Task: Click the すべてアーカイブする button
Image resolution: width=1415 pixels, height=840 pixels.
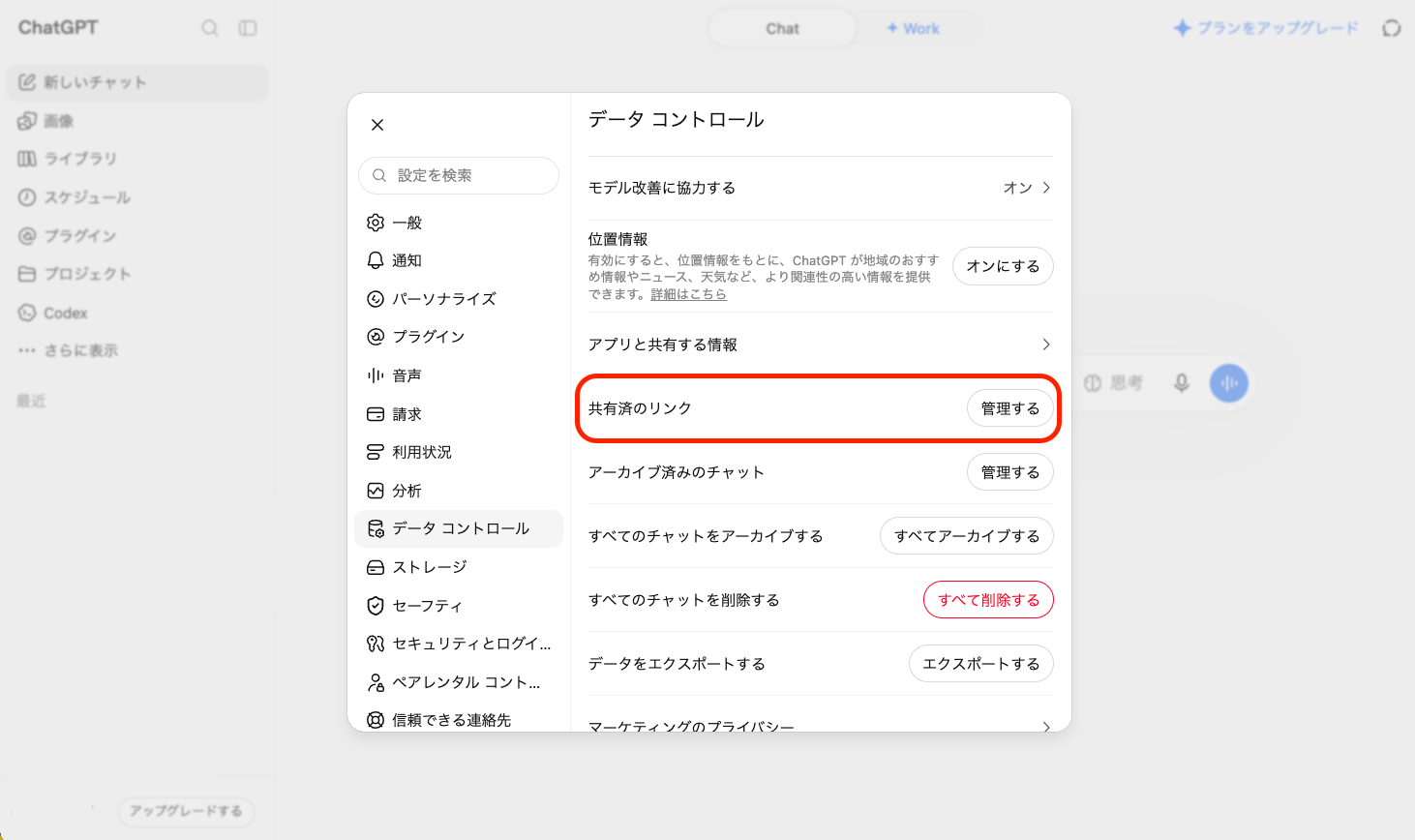Action: point(967,536)
